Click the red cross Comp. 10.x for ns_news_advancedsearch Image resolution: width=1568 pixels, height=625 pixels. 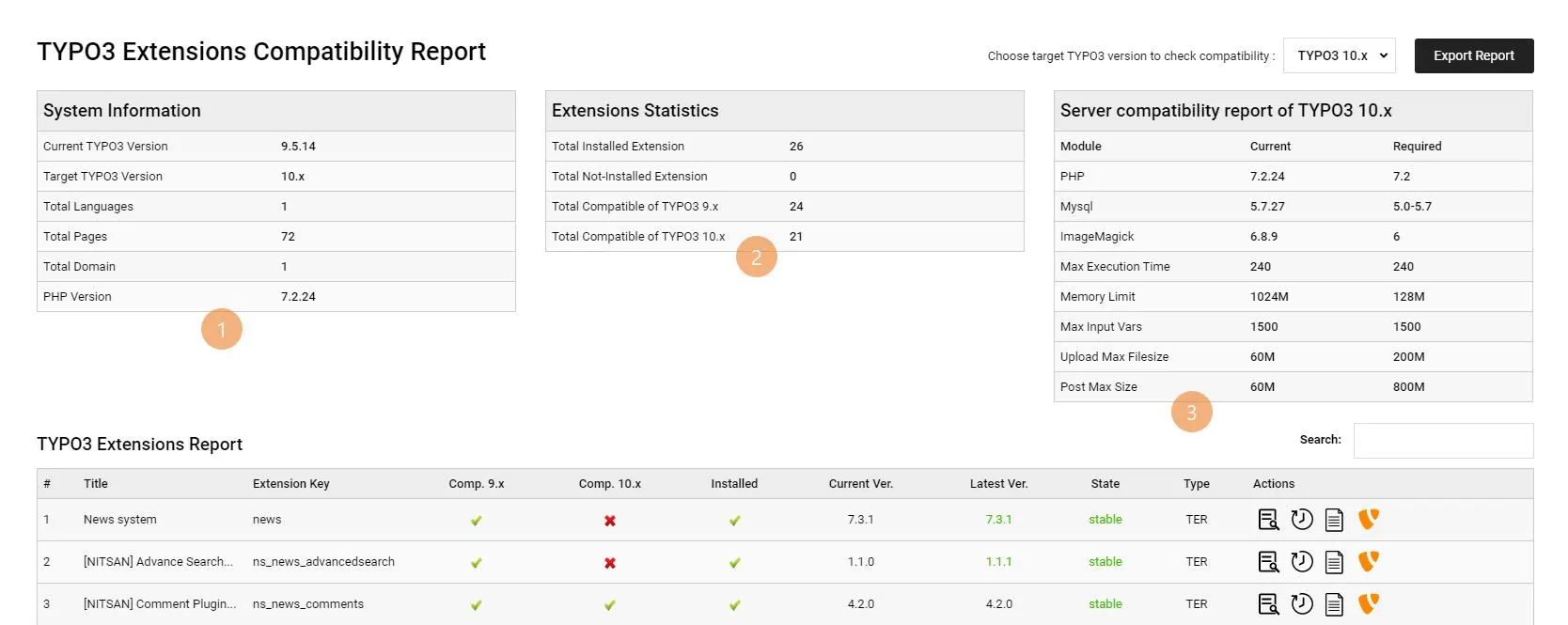pyautogui.click(x=610, y=563)
